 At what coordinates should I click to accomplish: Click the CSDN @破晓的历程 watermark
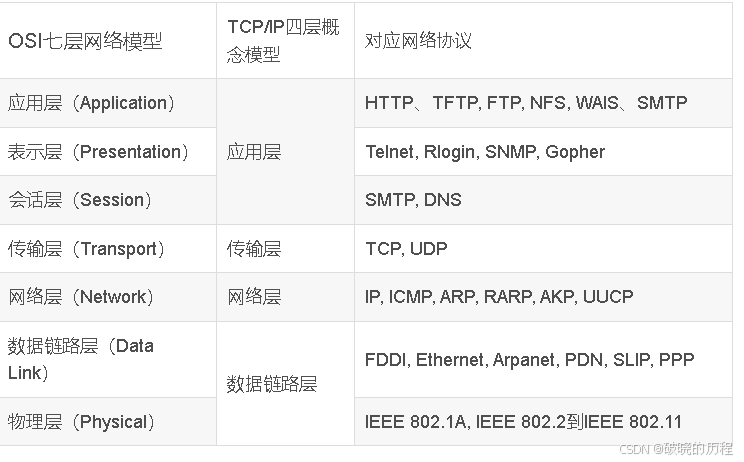(x=676, y=449)
